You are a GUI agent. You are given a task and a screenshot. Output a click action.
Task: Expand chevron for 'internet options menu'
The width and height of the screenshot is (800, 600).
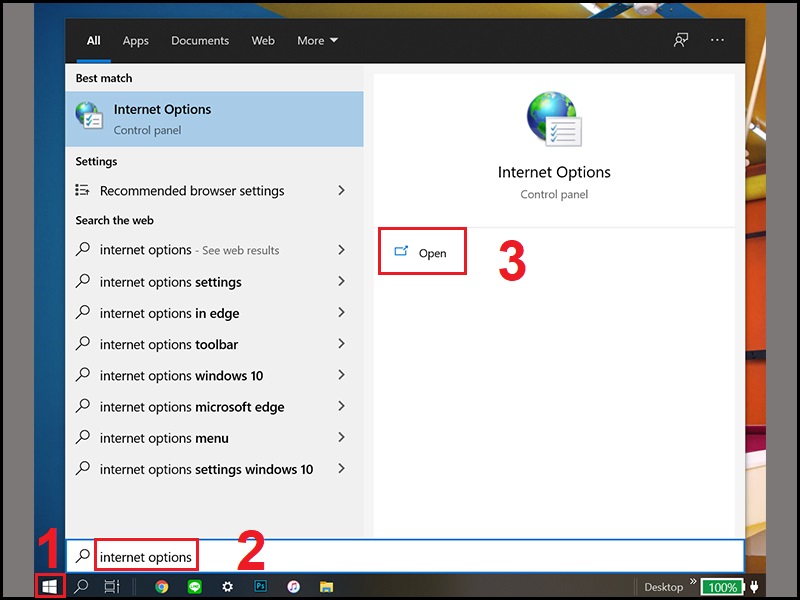(341, 437)
